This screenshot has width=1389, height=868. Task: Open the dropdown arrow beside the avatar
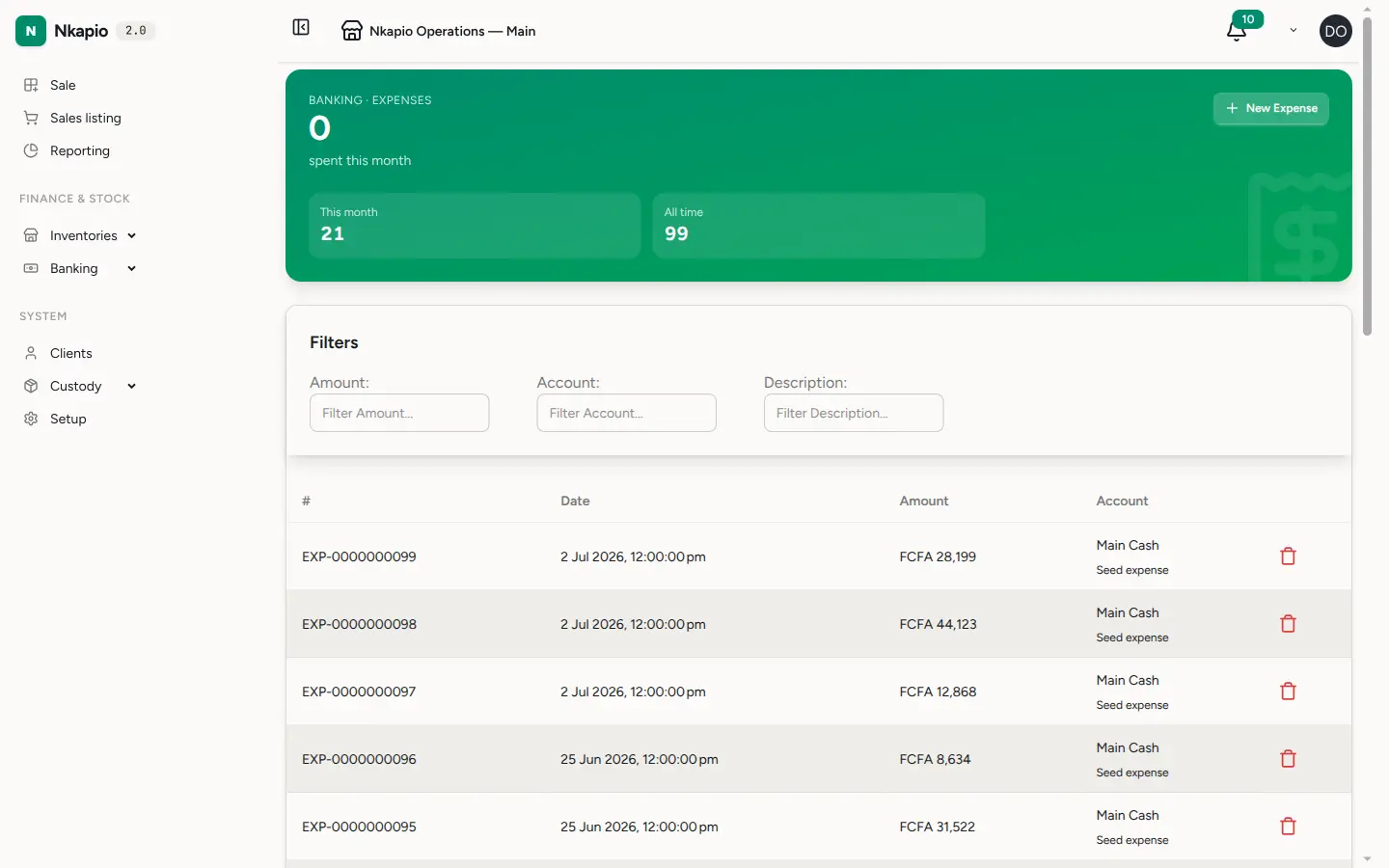(1294, 31)
